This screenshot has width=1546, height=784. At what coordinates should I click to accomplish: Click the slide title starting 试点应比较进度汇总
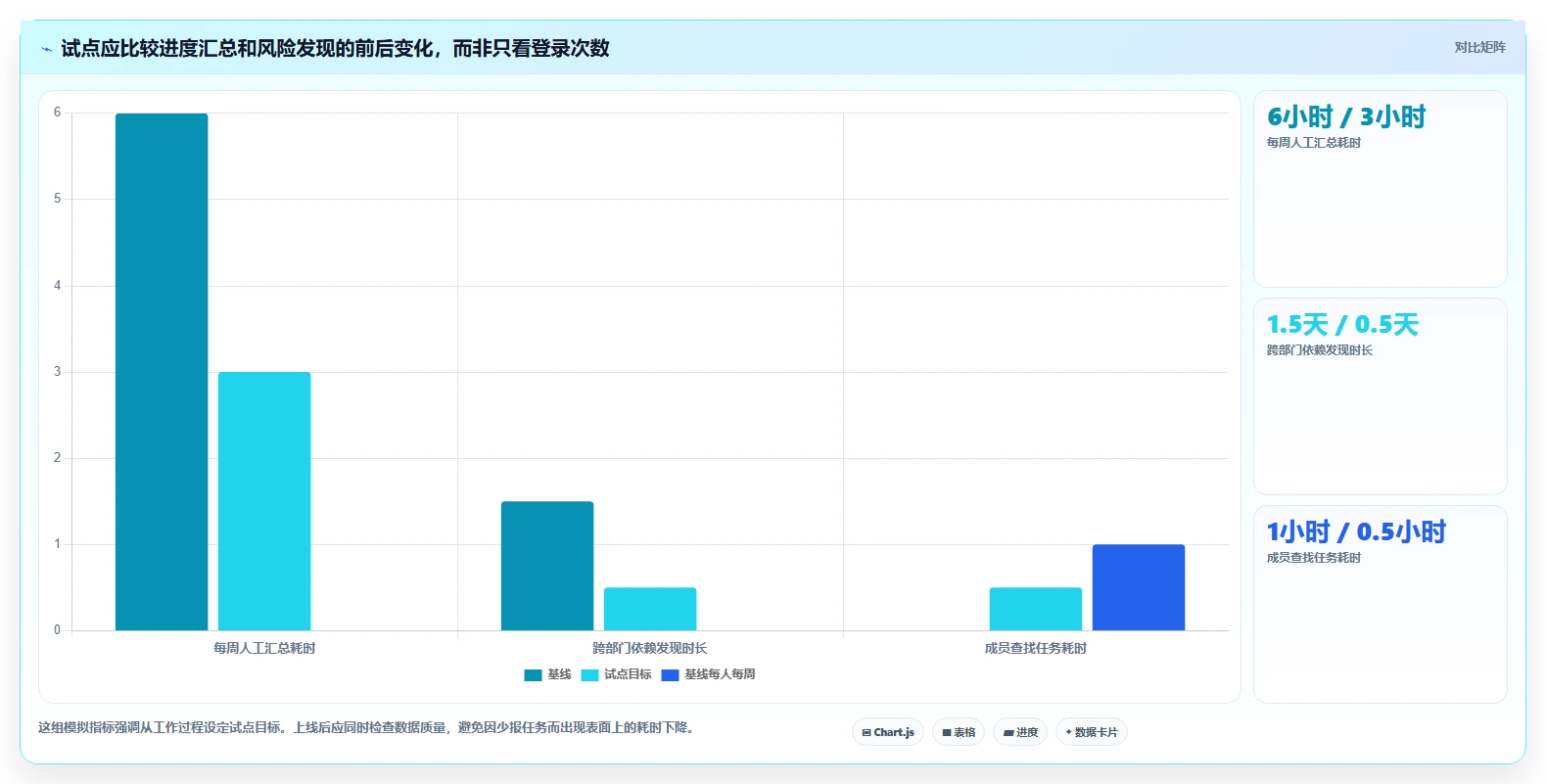tap(335, 48)
